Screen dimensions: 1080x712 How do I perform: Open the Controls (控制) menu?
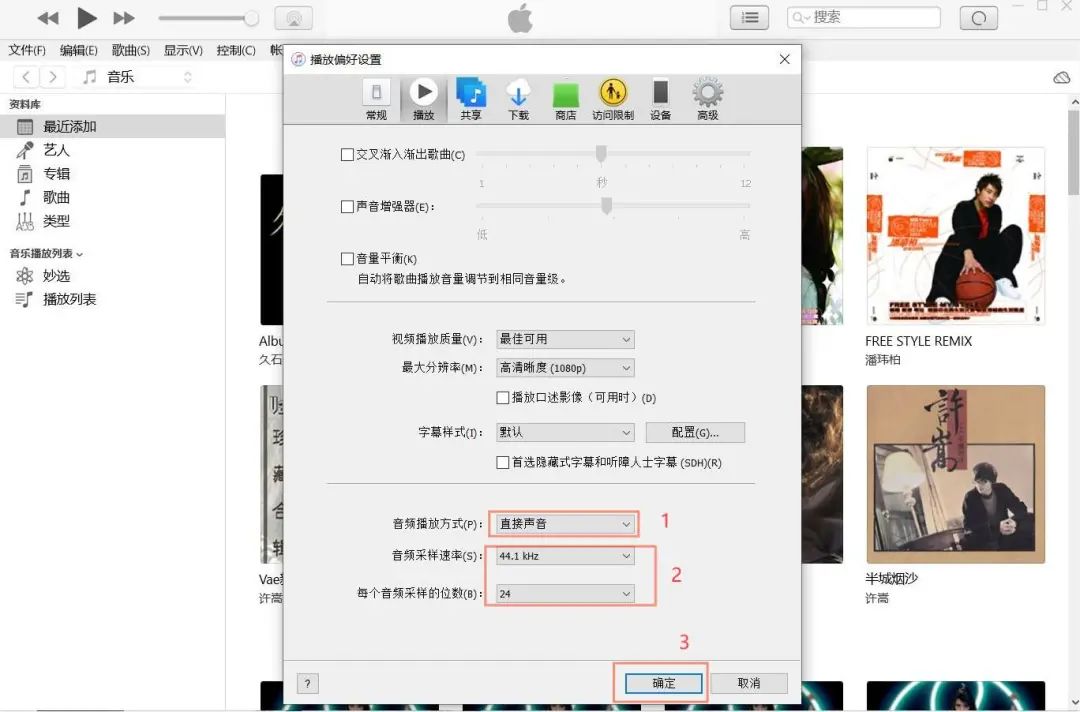pos(236,50)
